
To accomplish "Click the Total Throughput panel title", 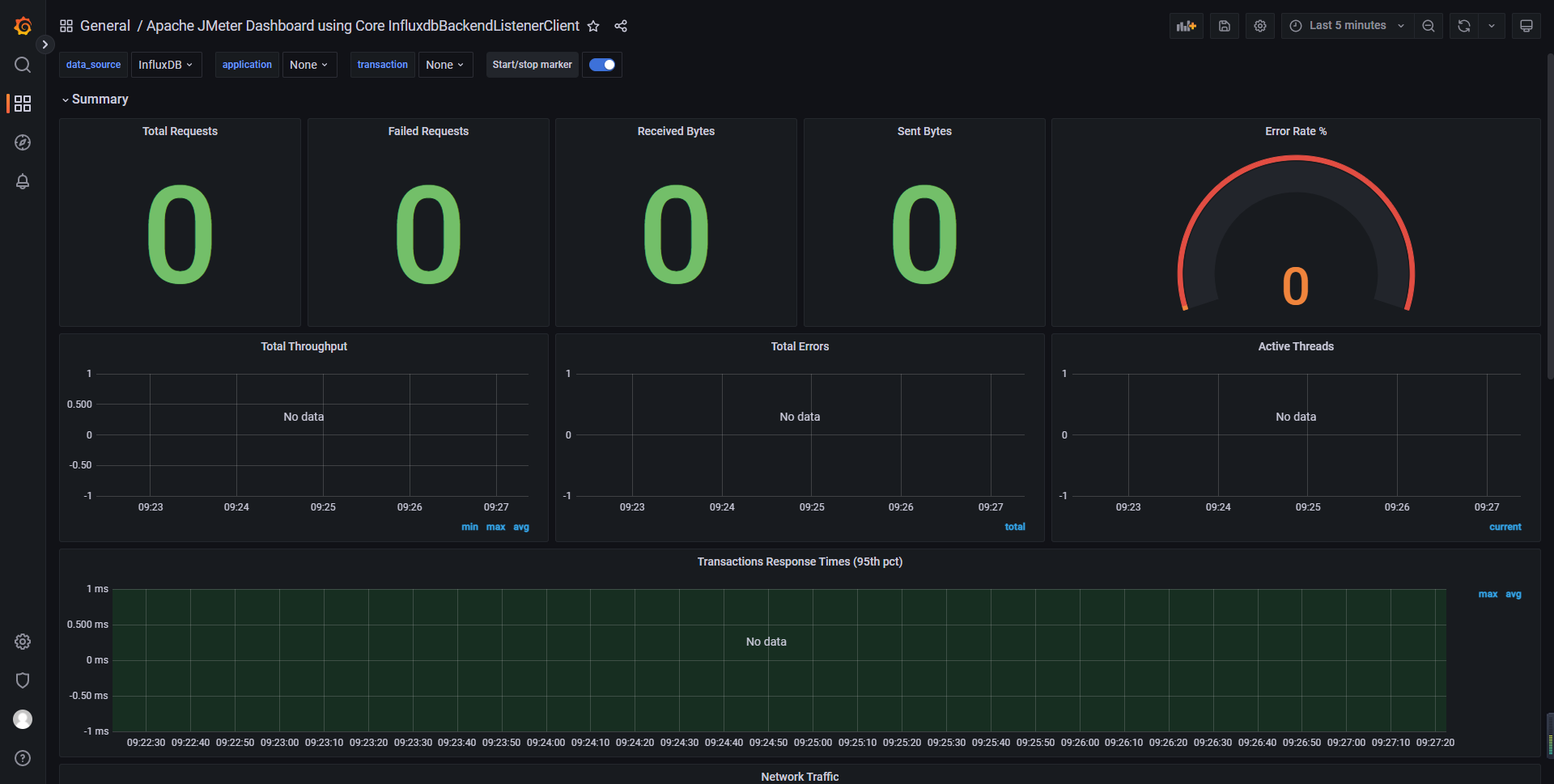I will click(x=304, y=346).
